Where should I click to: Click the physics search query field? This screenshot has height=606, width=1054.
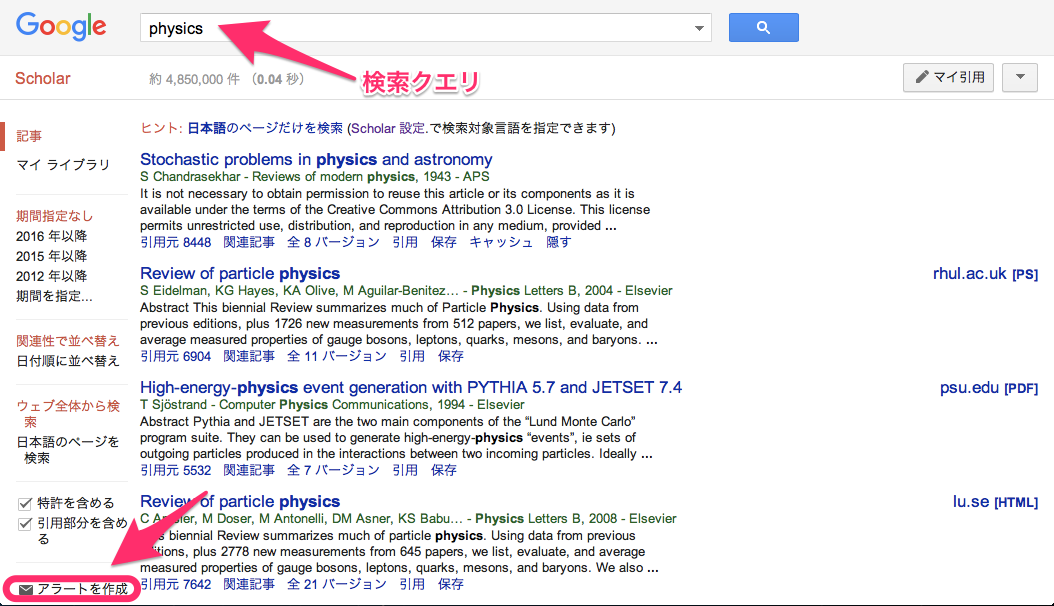pos(425,28)
